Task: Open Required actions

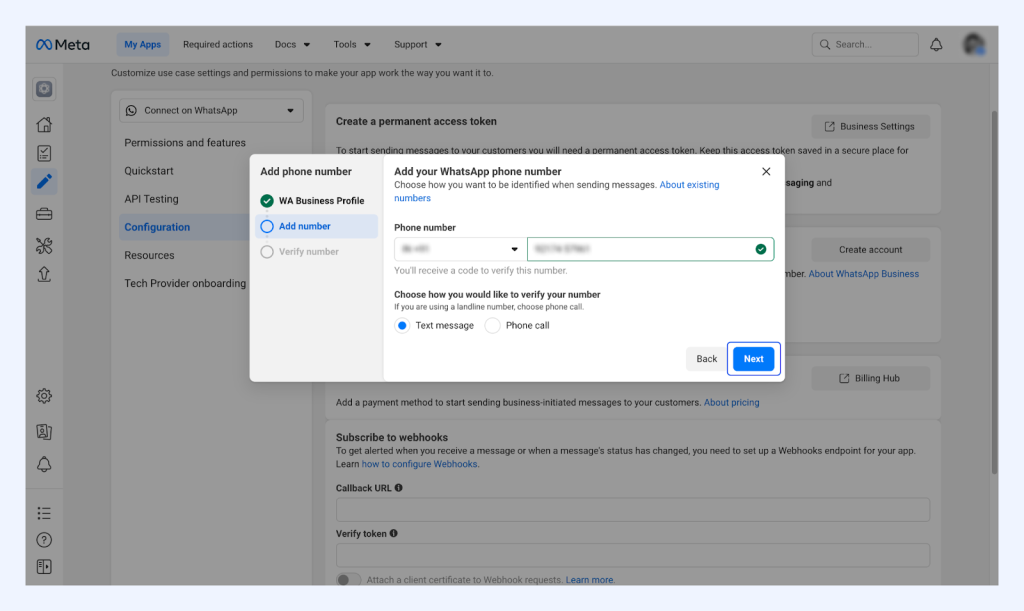Action: coord(217,44)
